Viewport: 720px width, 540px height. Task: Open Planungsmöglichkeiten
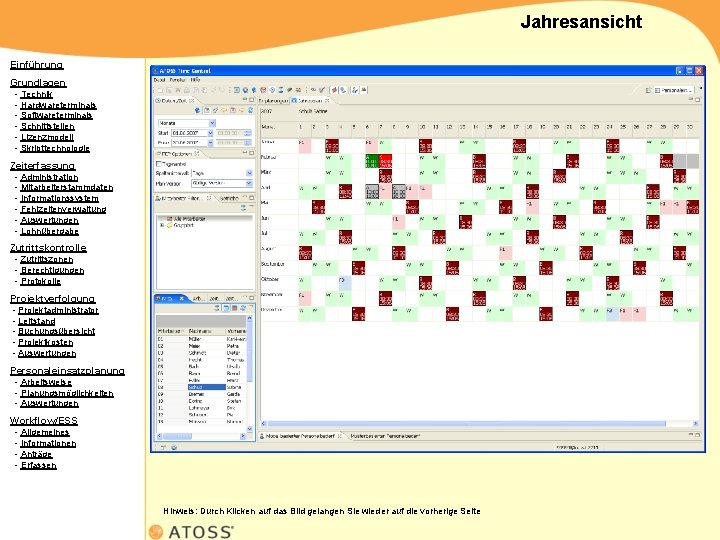coord(67,394)
